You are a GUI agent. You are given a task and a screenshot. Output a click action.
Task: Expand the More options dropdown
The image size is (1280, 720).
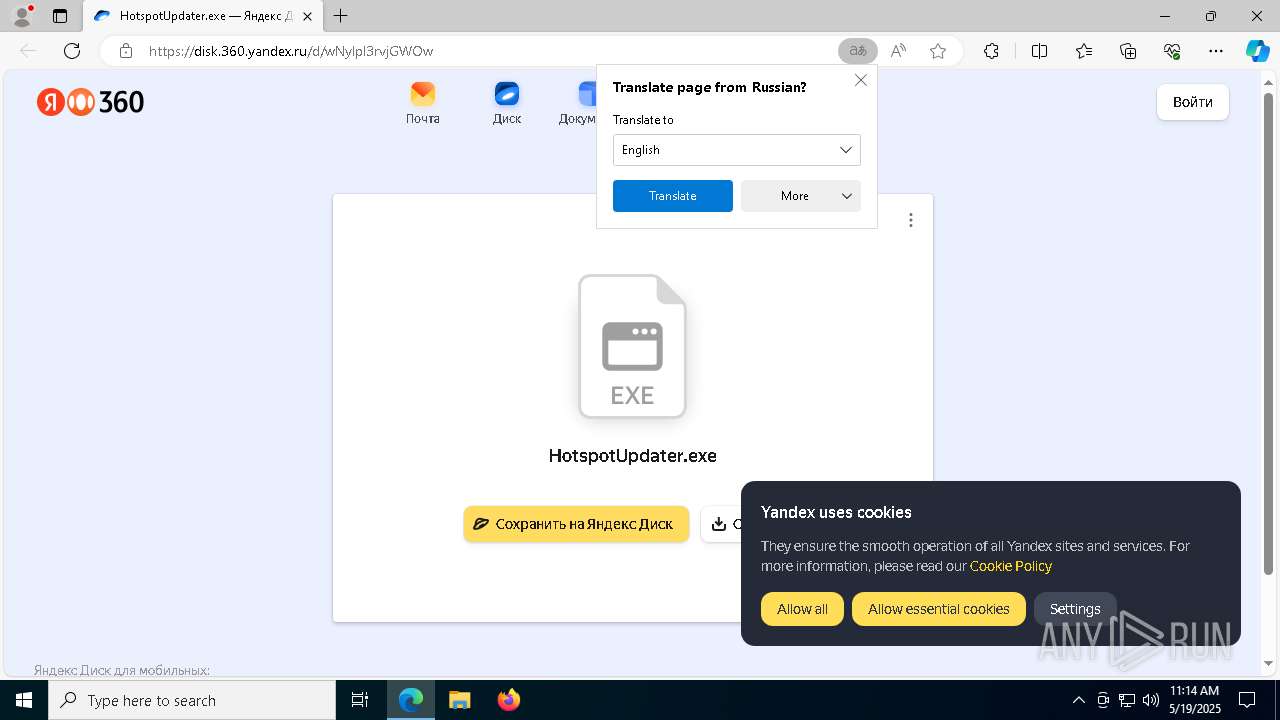[801, 196]
